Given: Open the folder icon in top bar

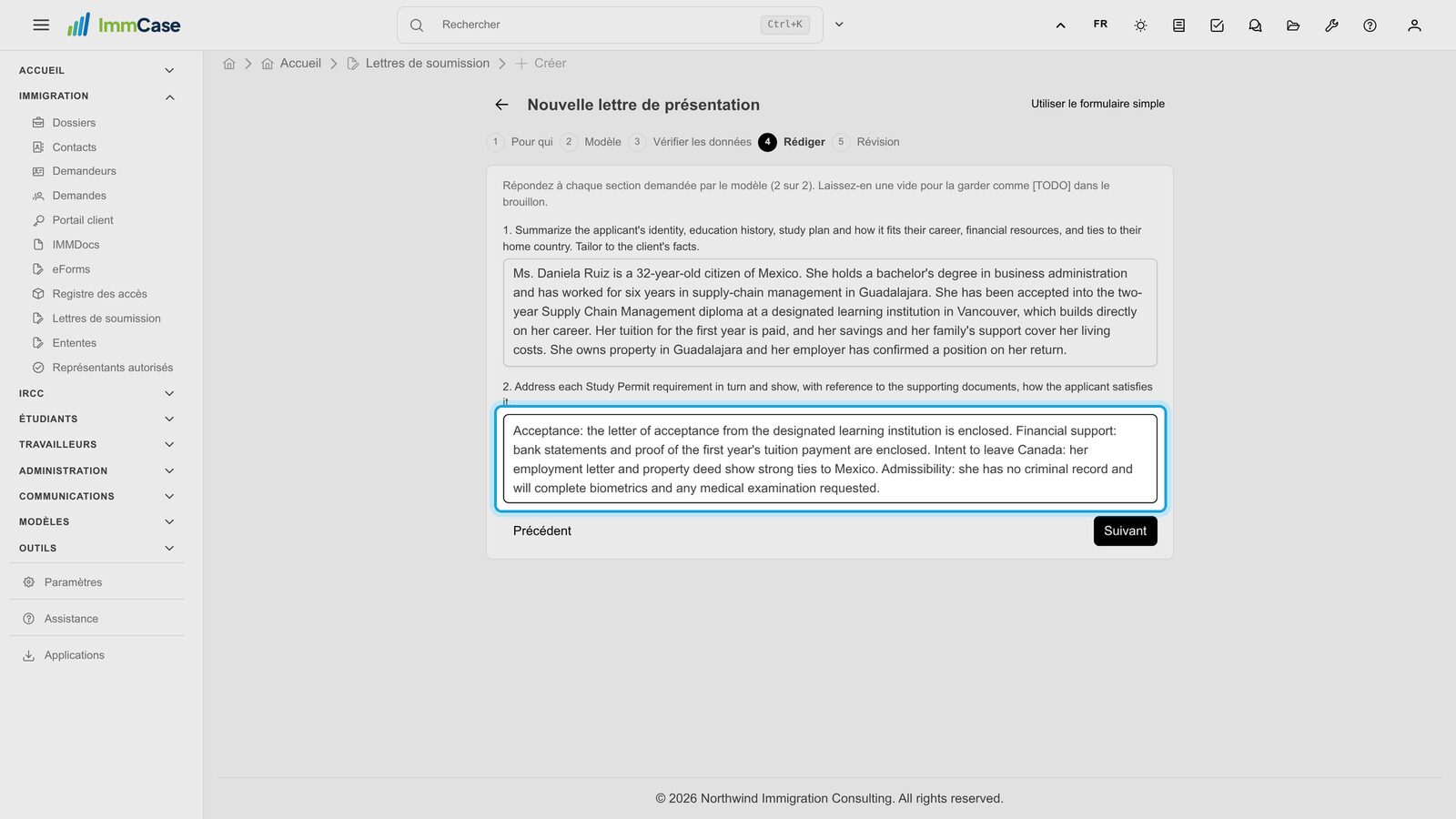Looking at the screenshot, I should (x=1293, y=25).
